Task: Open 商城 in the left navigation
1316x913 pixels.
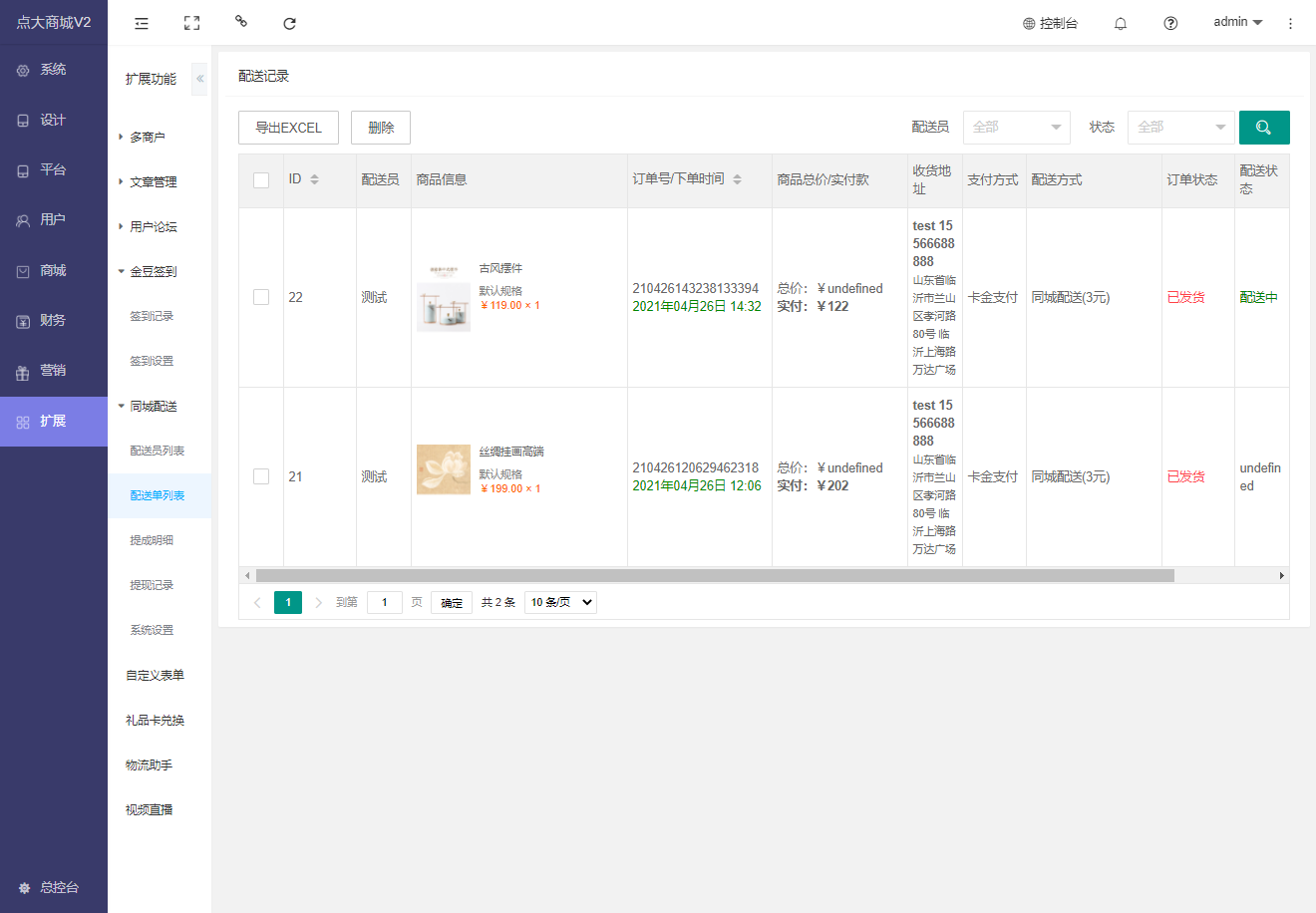Action: click(x=54, y=270)
